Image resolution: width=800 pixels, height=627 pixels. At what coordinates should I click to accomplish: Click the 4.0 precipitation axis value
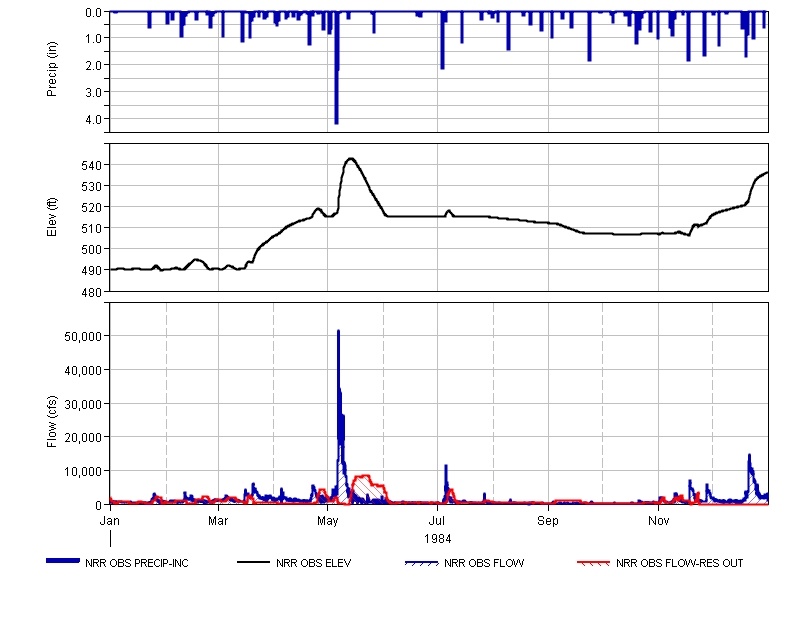pos(93,119)
